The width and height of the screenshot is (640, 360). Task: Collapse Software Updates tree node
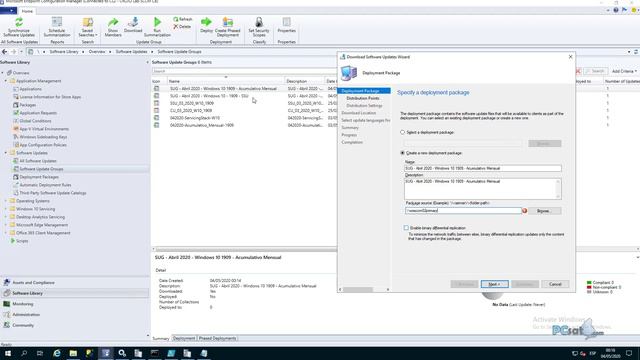tap(6, 153)
